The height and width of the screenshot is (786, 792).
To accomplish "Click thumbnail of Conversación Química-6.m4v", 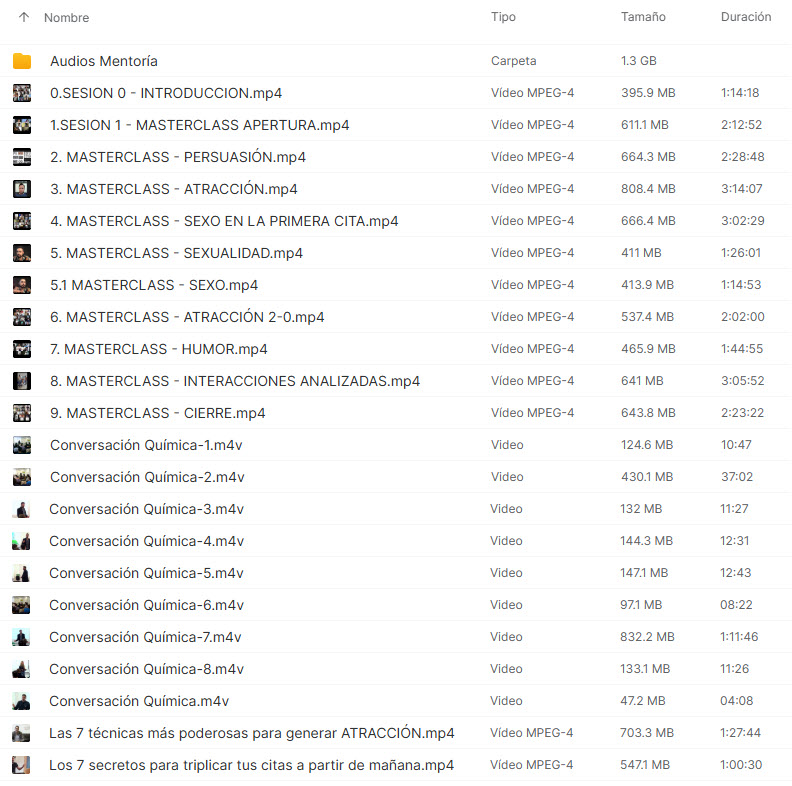I will pos(21,605).
